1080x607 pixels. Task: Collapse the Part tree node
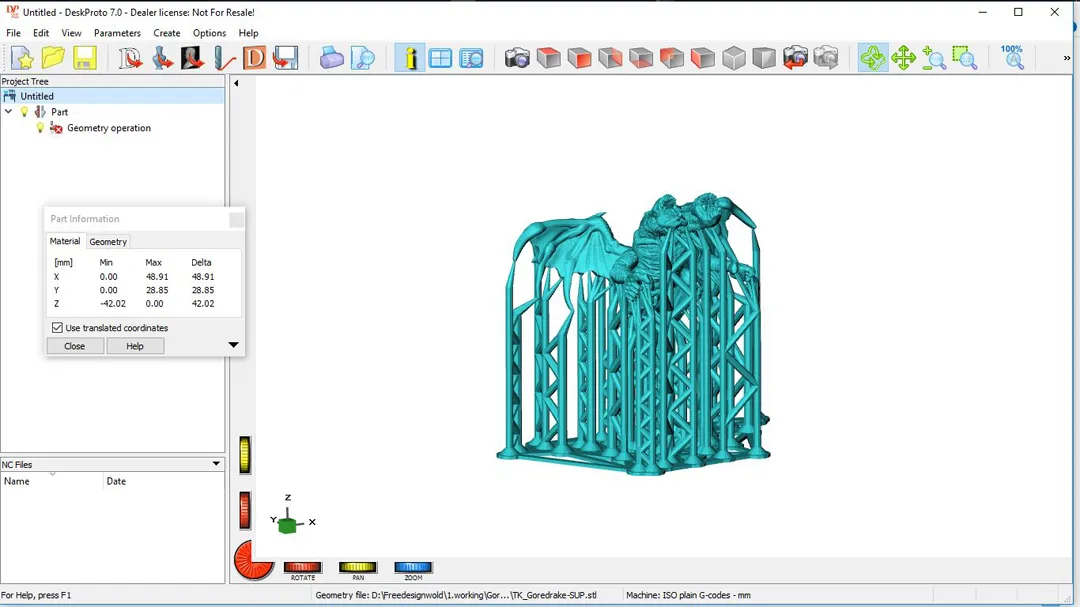[x=8, y=112]
